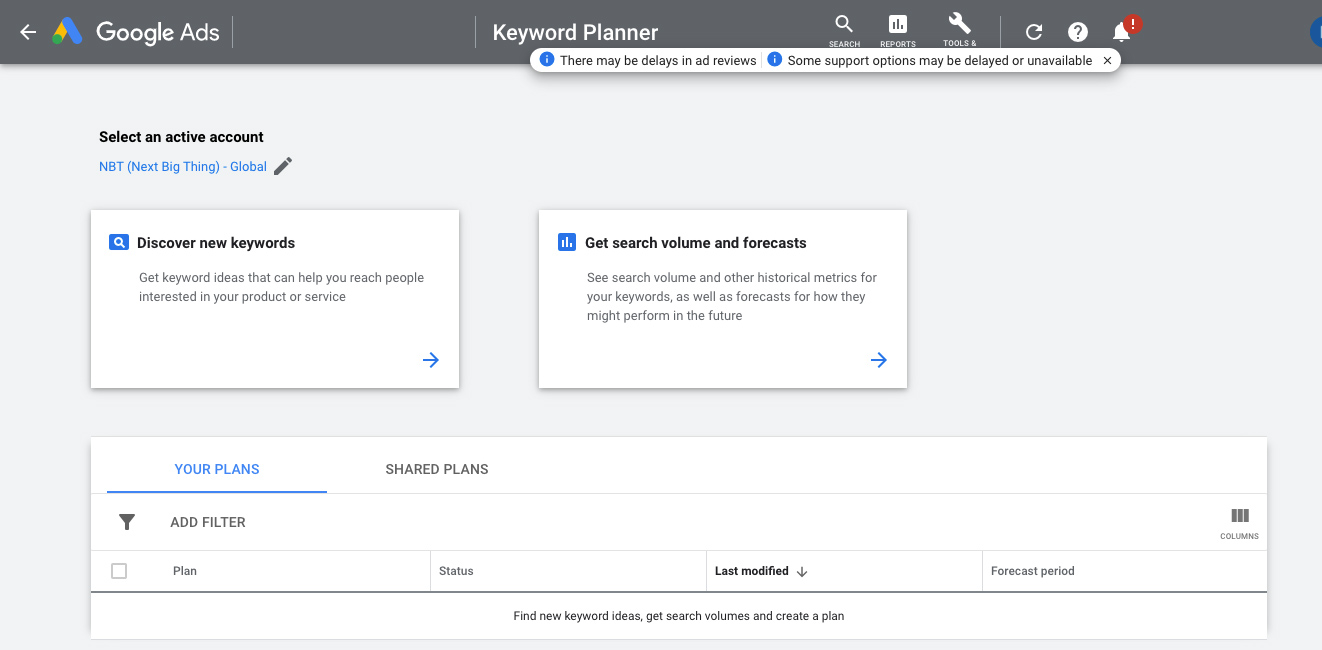1322x650 pixels.
Task: Open Tools & Settings wrench icon
Action: tap(959, 30)
